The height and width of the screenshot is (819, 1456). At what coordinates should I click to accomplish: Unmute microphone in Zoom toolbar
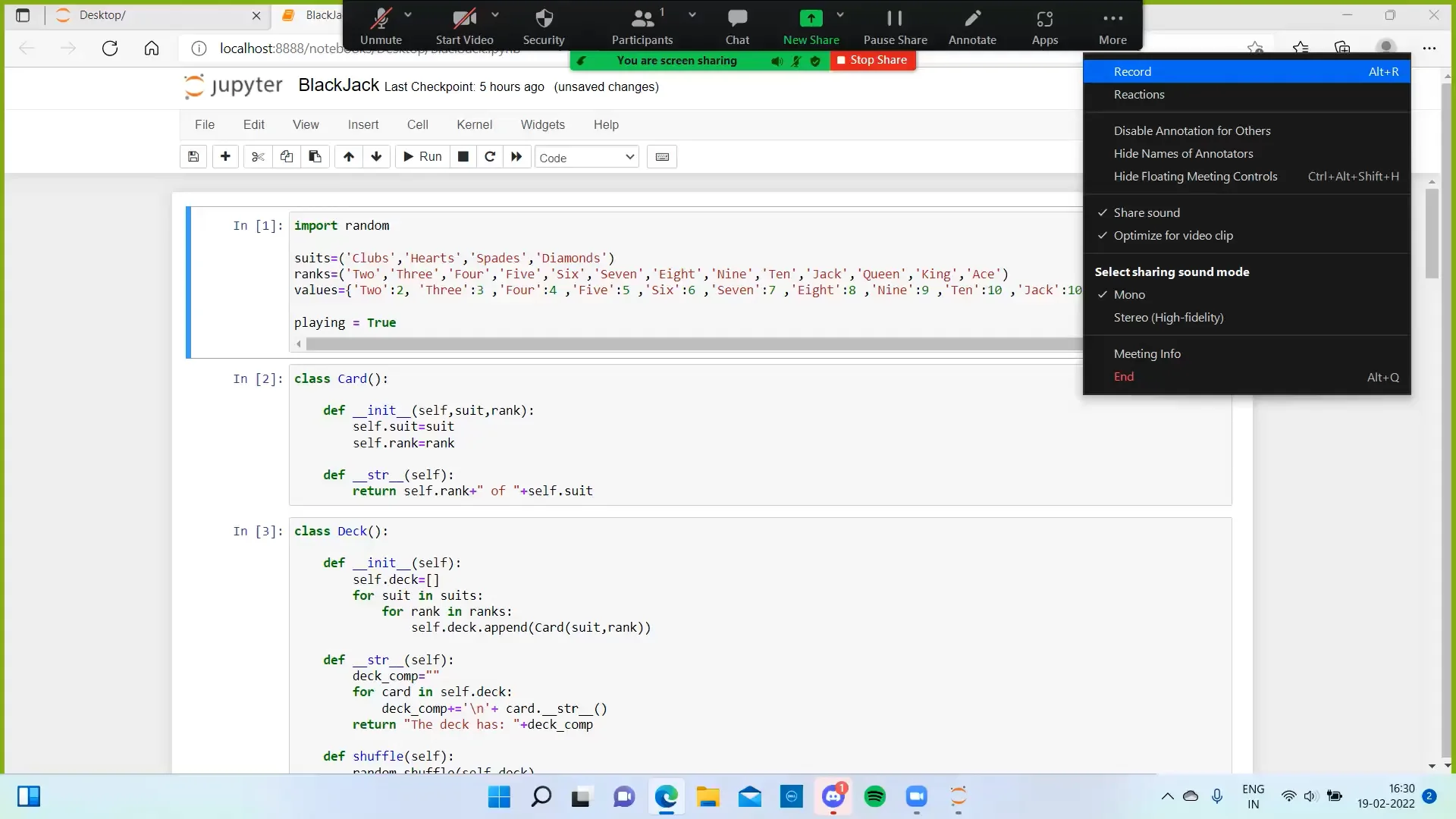point(381,27)
